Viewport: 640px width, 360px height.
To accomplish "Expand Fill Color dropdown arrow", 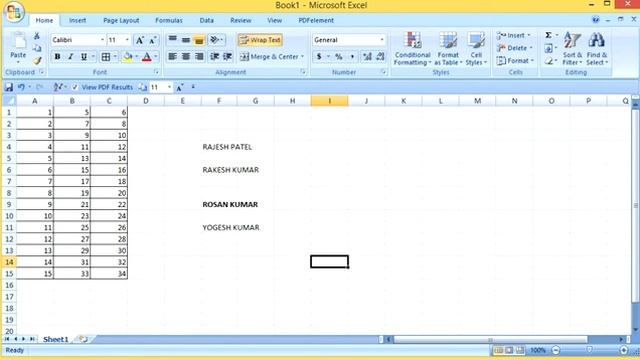I will [x=136, y=57].
